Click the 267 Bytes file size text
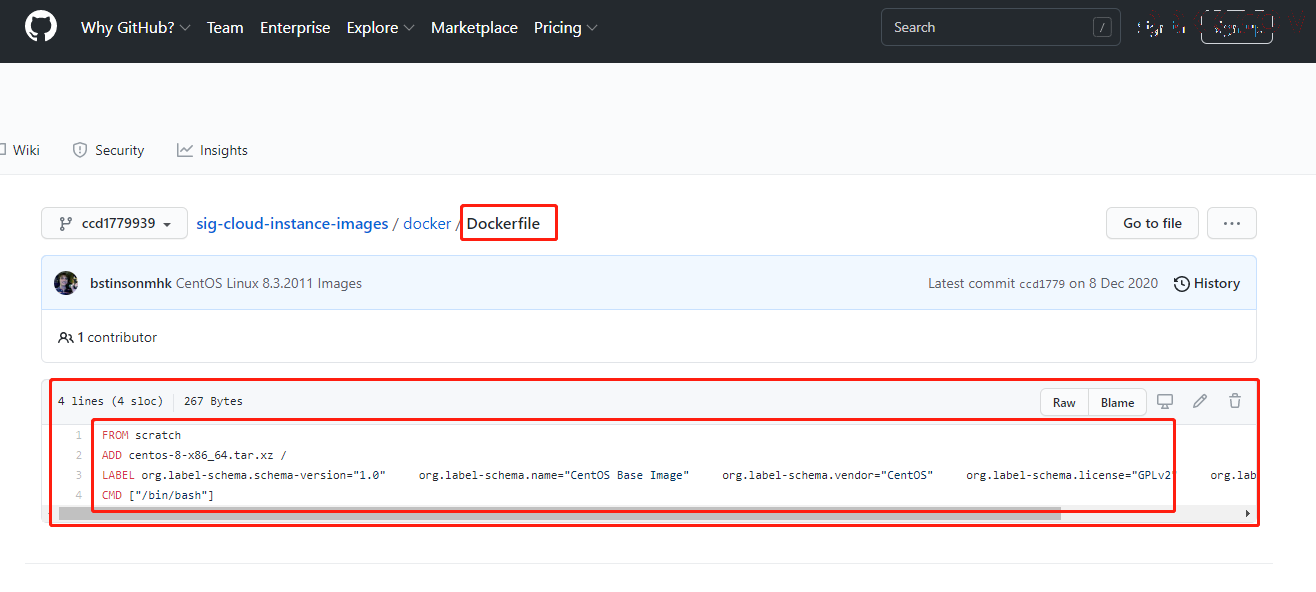The image size is (1316, 592). click(213, 401)
